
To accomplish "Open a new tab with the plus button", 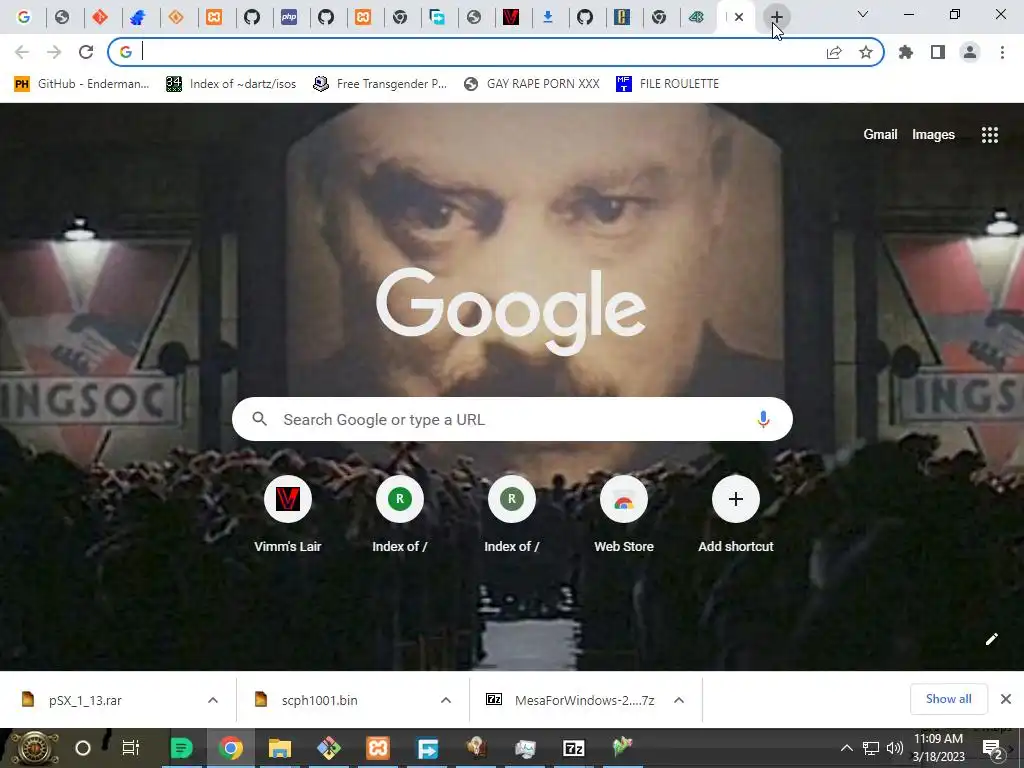I will 776,17.
